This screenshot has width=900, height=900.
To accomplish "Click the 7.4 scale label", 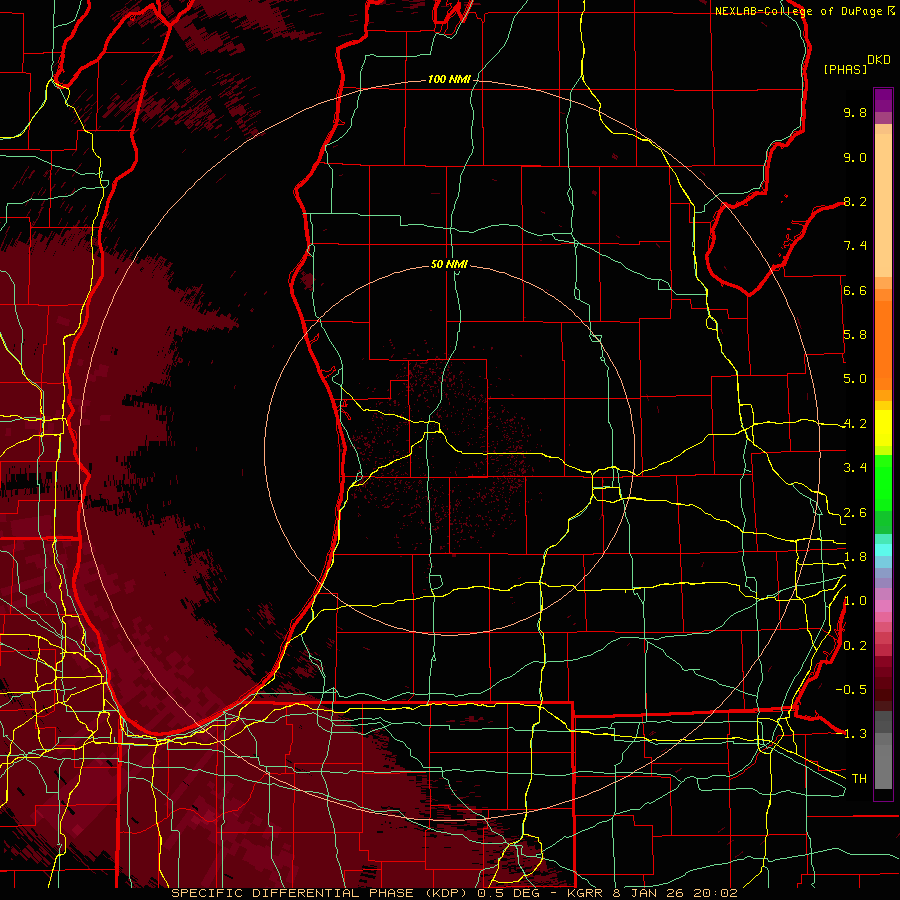I will coord(855,246).
